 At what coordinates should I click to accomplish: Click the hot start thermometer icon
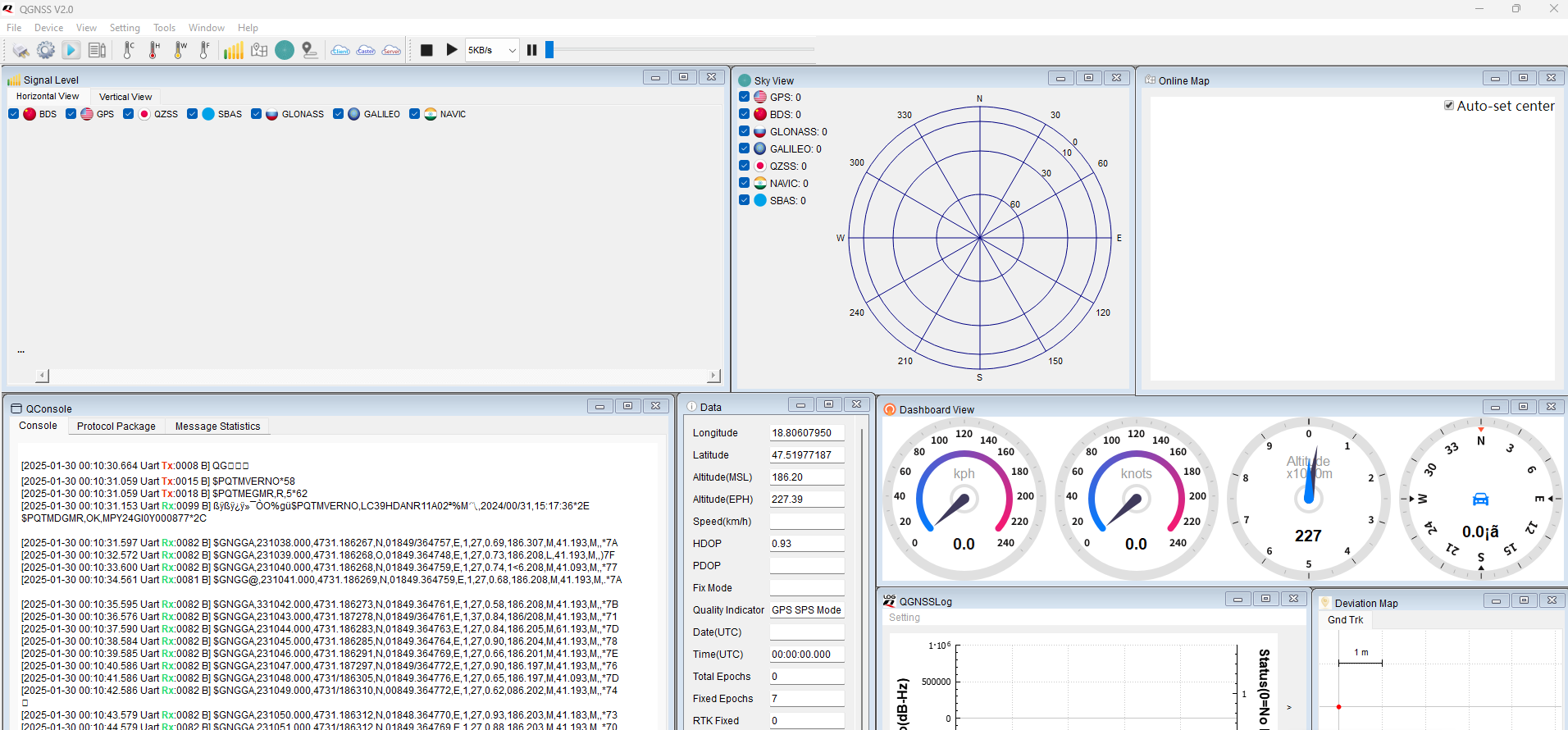point(153,51)
